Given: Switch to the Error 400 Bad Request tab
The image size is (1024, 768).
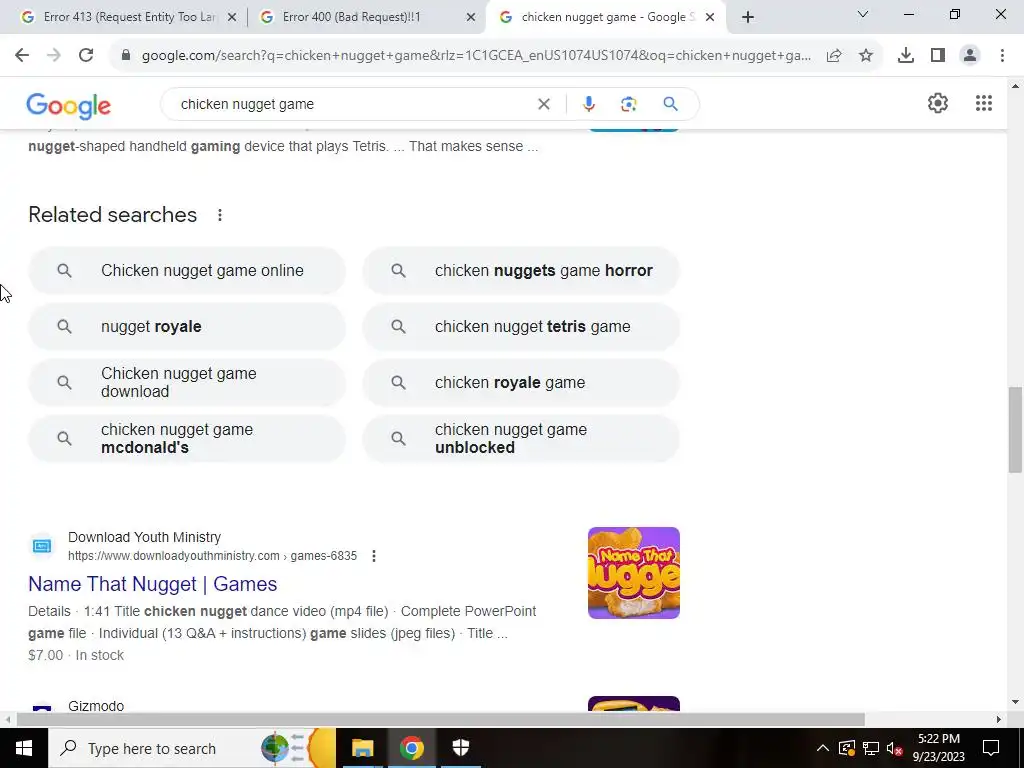Looking at the screenshot, I should [366, 17].
